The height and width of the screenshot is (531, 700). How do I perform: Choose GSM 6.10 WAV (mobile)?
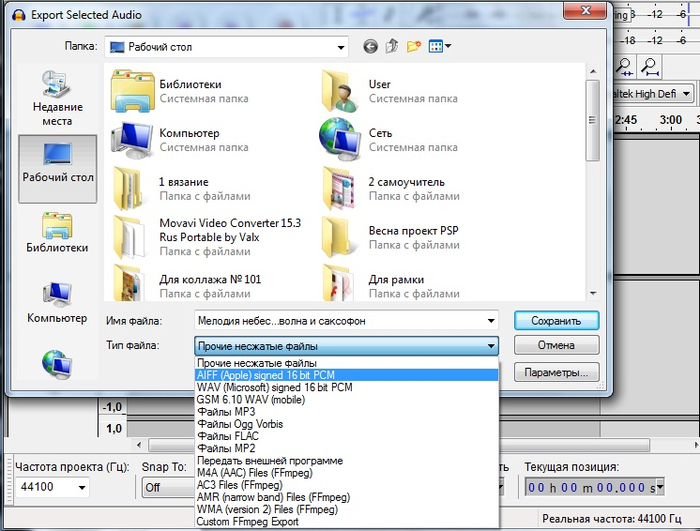pyautogui.click(x=346, y=399)
